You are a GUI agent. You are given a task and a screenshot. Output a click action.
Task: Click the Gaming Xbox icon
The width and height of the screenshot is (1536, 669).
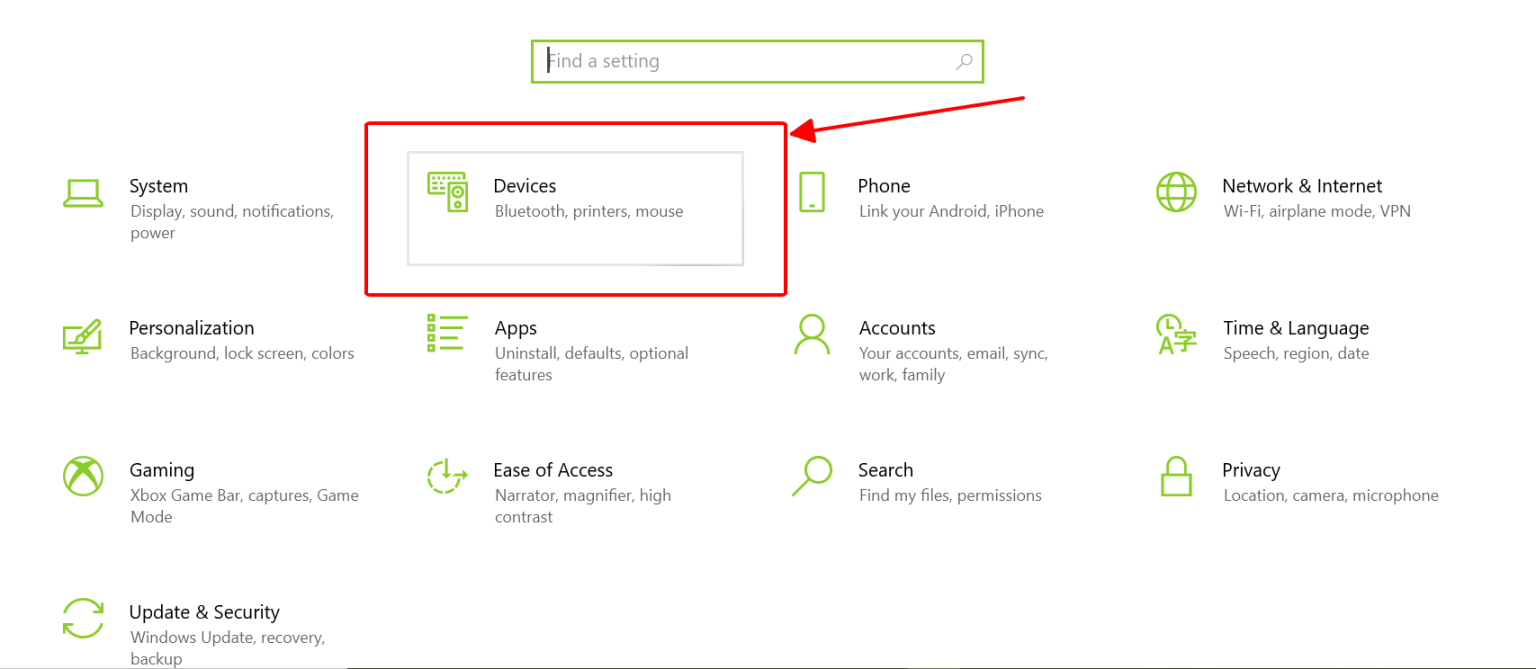[83, 476]
